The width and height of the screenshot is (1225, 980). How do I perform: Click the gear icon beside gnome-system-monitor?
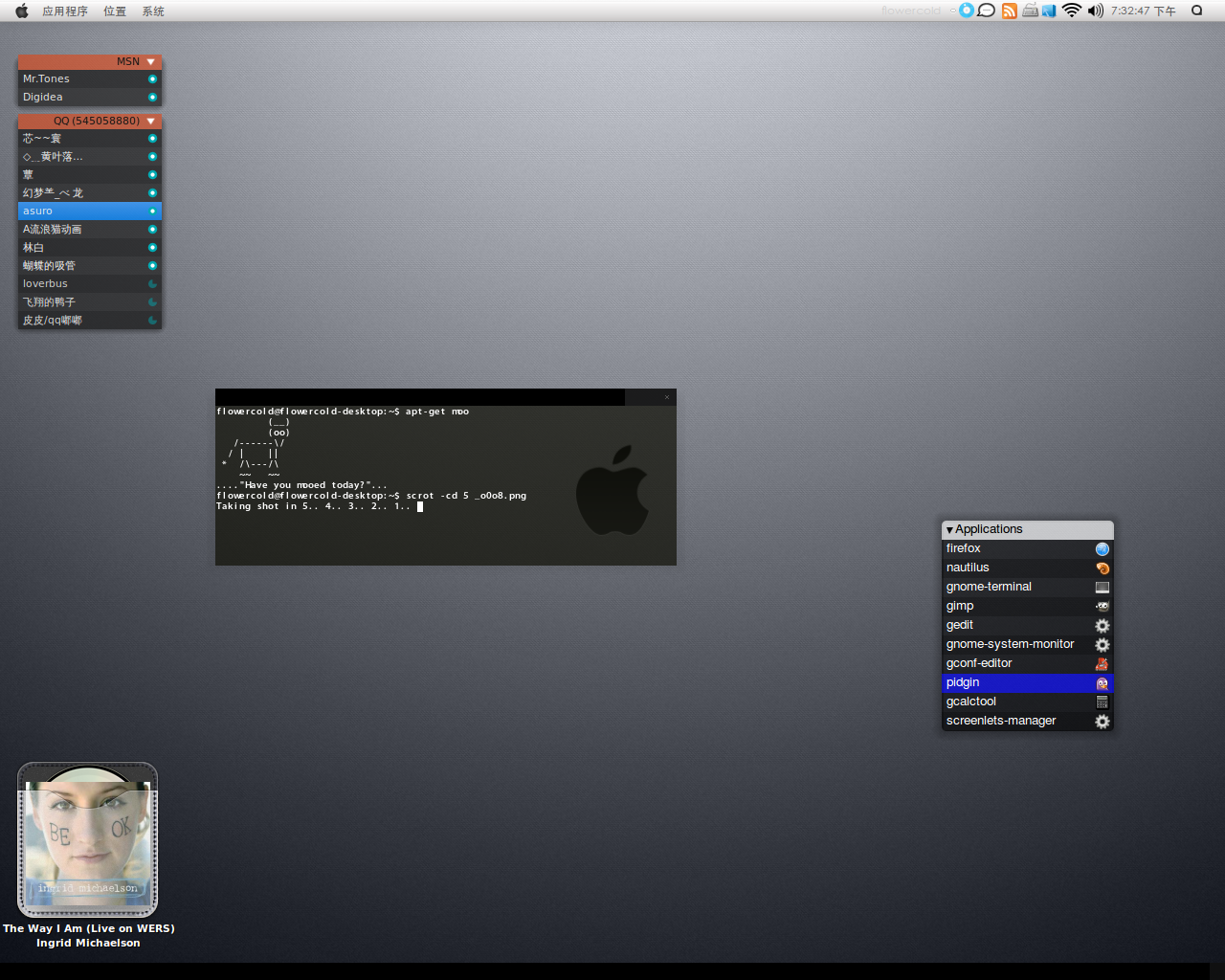pyautogui.click(x=1102, y=645)
